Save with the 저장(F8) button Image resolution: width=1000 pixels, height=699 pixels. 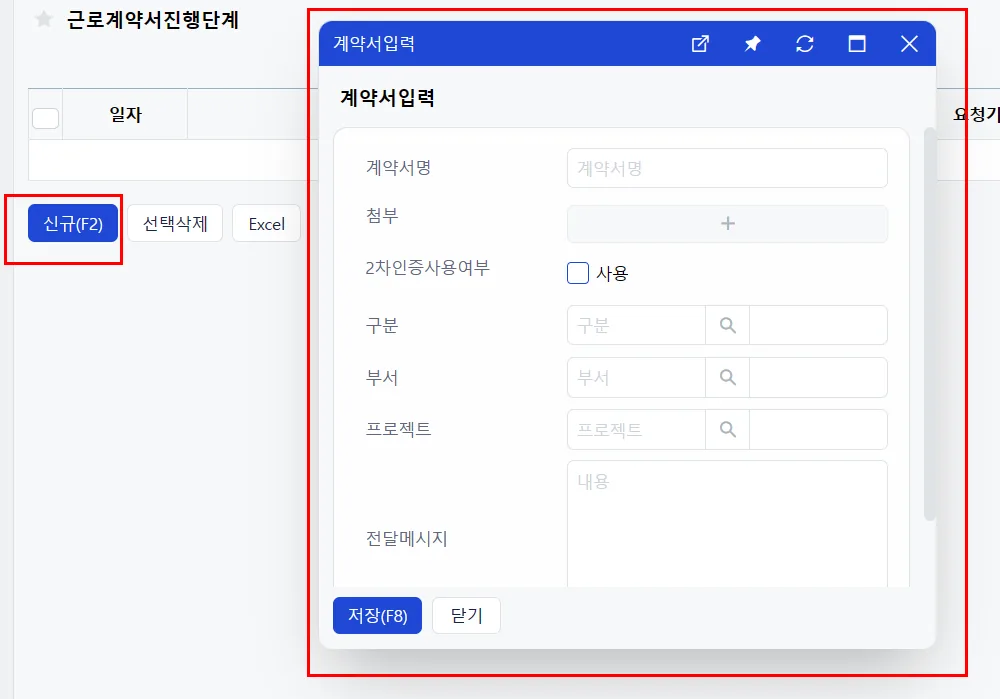click(x=378, y=615)
